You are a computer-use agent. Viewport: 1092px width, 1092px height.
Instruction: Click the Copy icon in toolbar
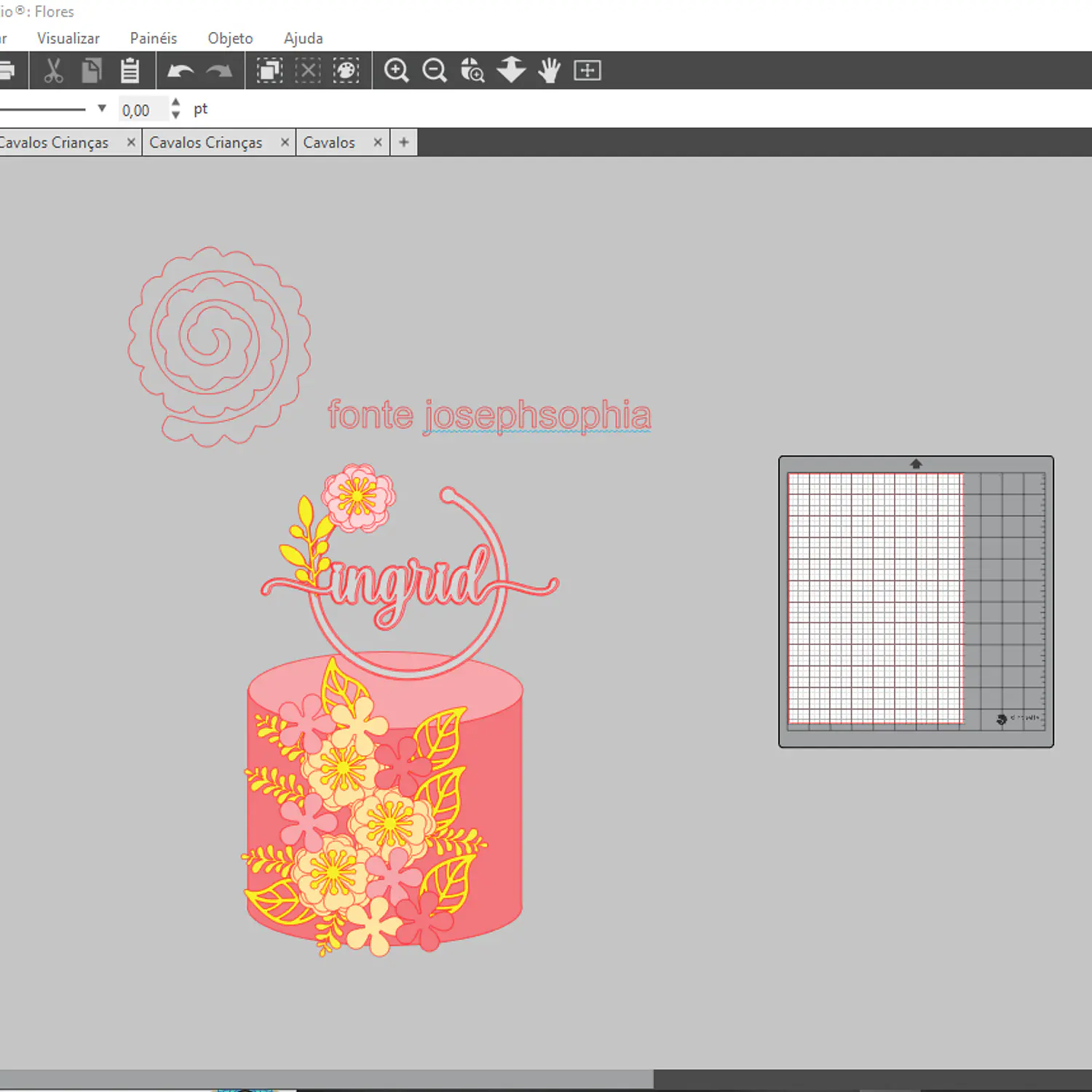pos(92,71)
